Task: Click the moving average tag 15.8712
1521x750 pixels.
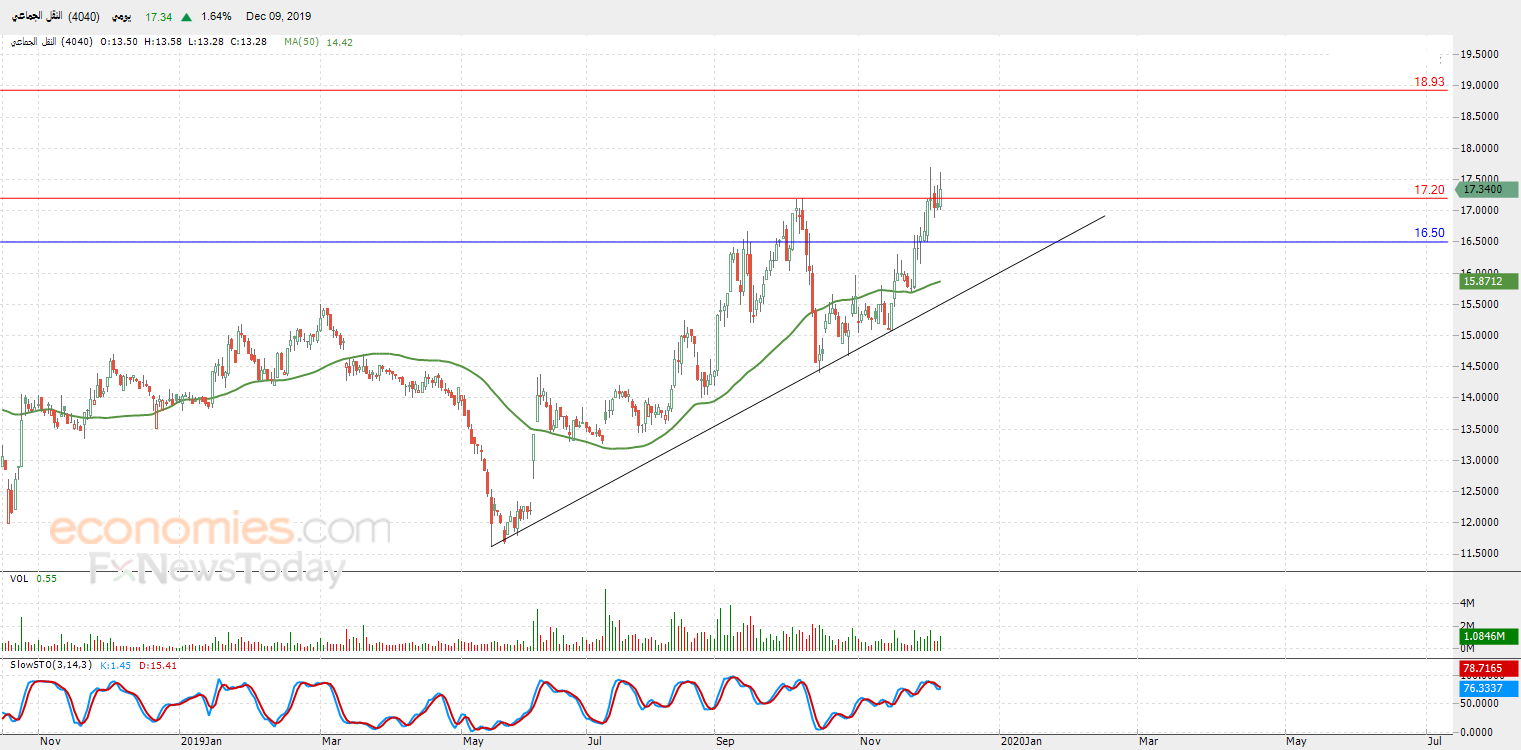Action: tap(1488, 282)
